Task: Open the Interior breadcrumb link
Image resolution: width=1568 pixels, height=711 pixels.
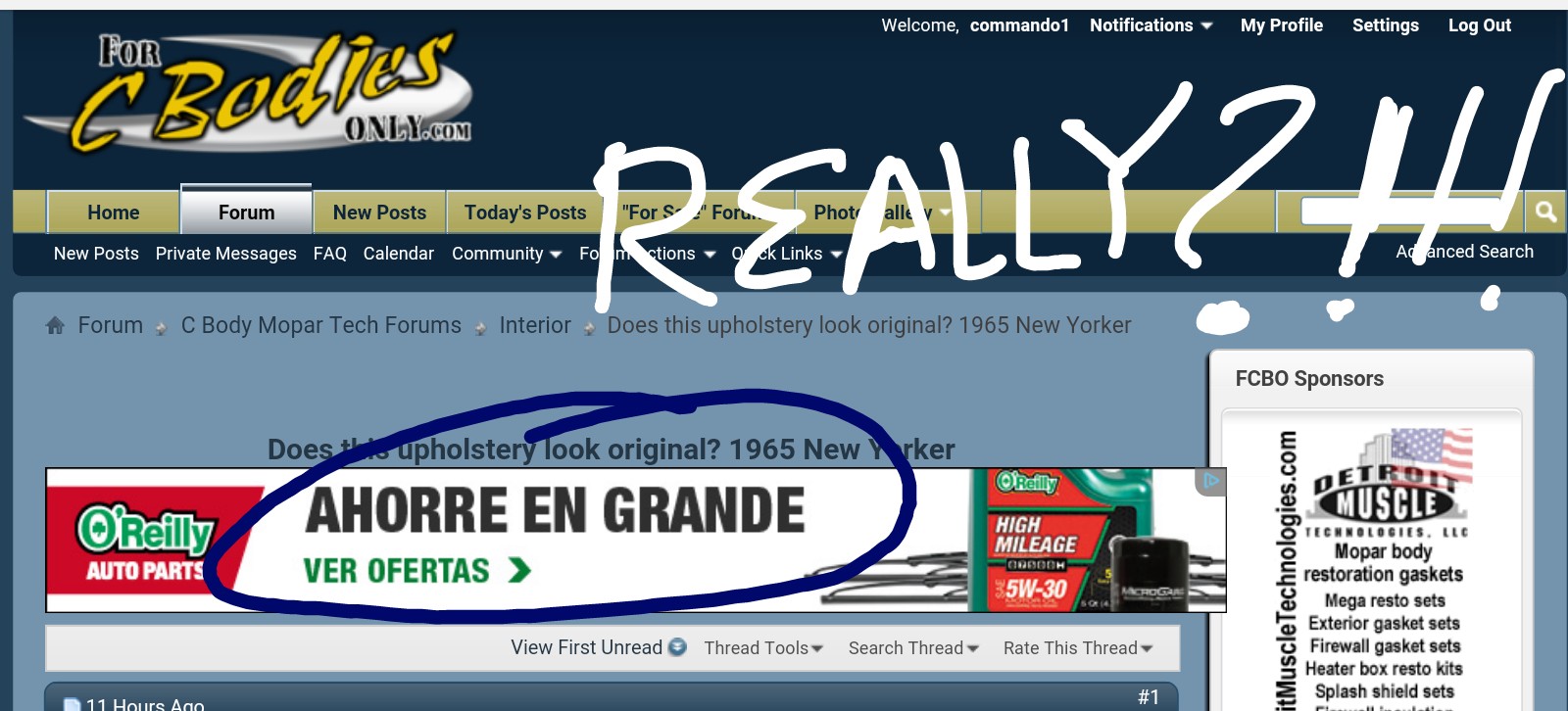Action: 534,325
